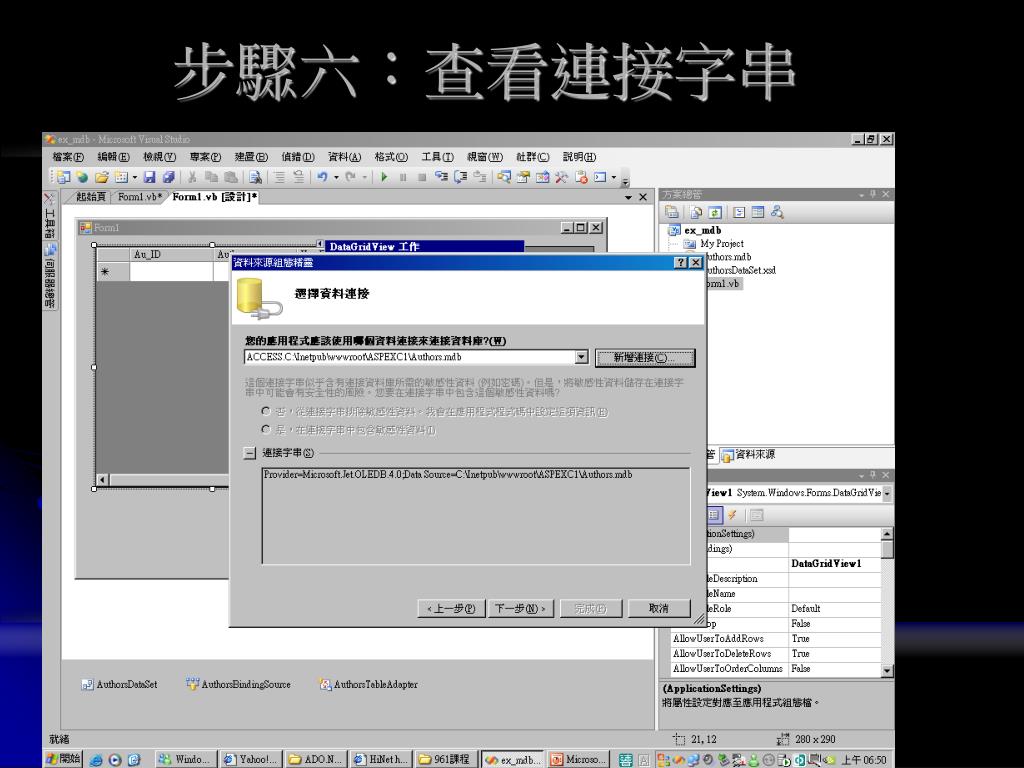The image size is (1024, 768).
Task: Click the Windows Start (開始) button
Action: coord(63,759)
